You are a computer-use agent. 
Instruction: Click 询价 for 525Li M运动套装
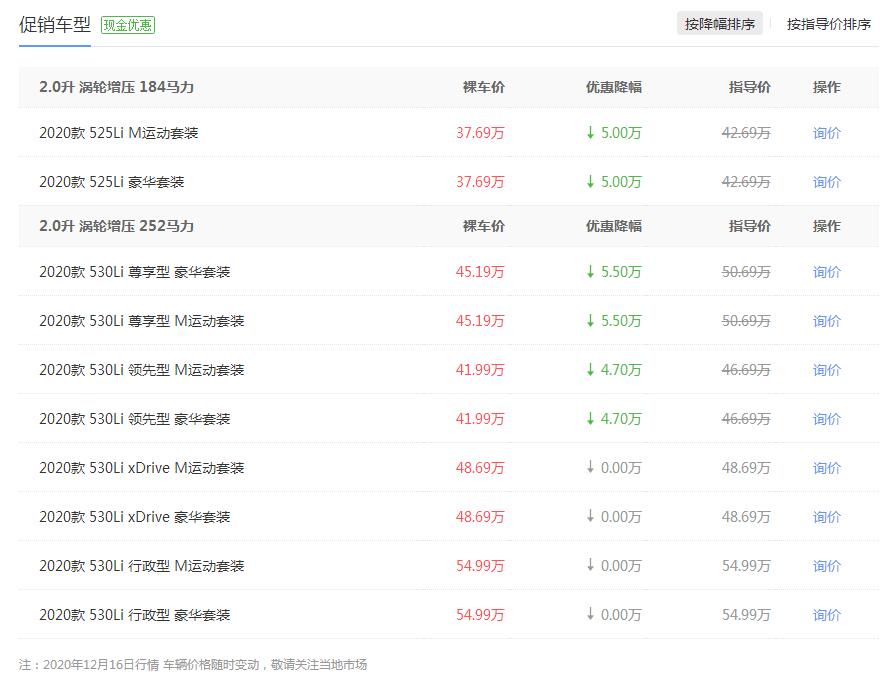(826, 133)
